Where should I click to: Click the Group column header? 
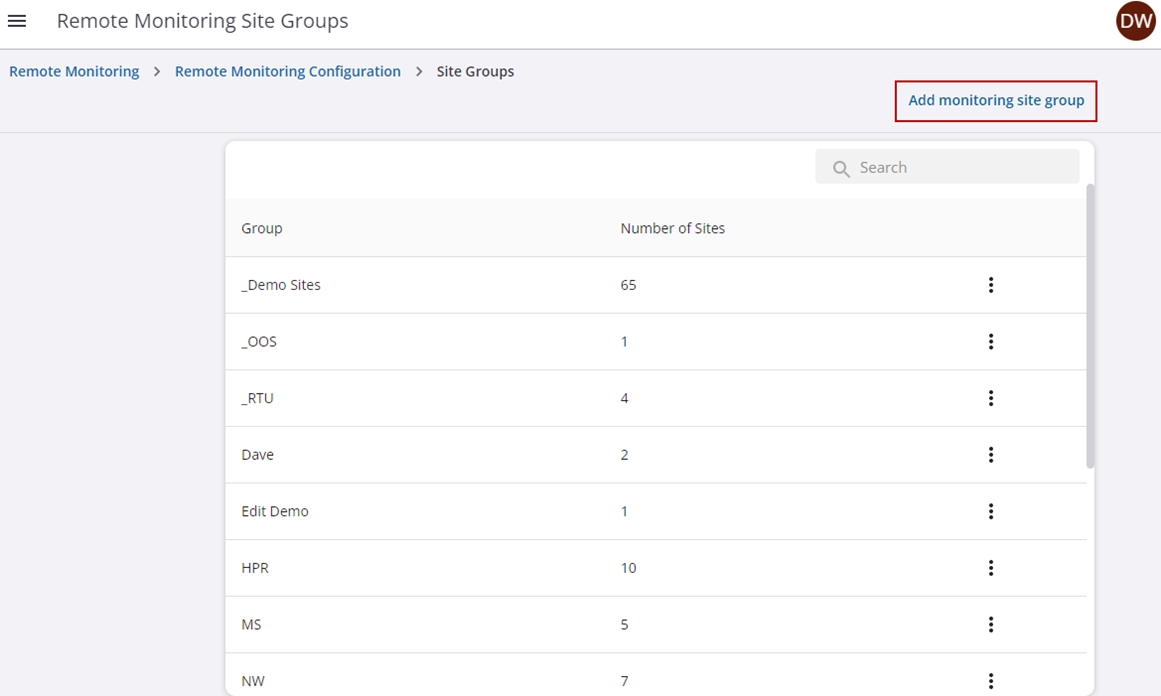(x=262, y=228)
